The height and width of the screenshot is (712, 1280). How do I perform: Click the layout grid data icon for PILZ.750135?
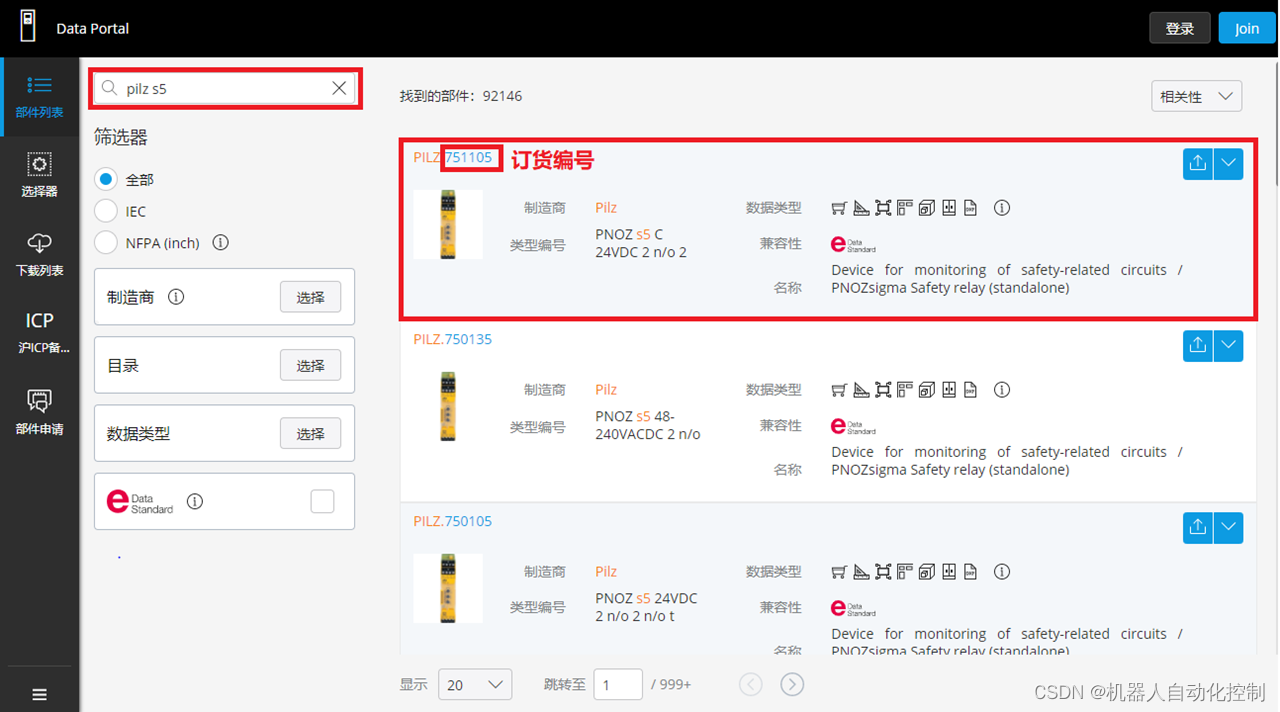[905, 390]
